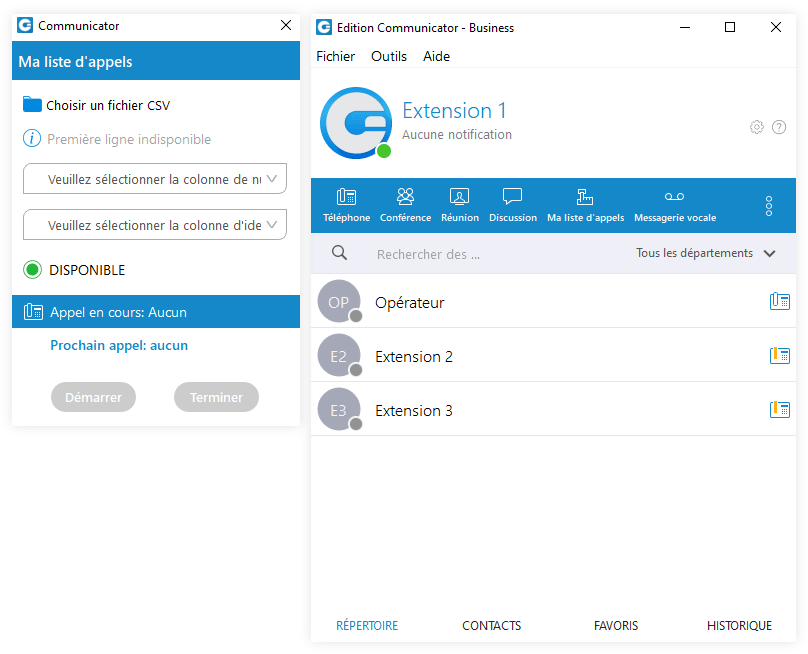Click the OP avatar of Opérateur
The image size is (808, 654).
tap(339, 301)
